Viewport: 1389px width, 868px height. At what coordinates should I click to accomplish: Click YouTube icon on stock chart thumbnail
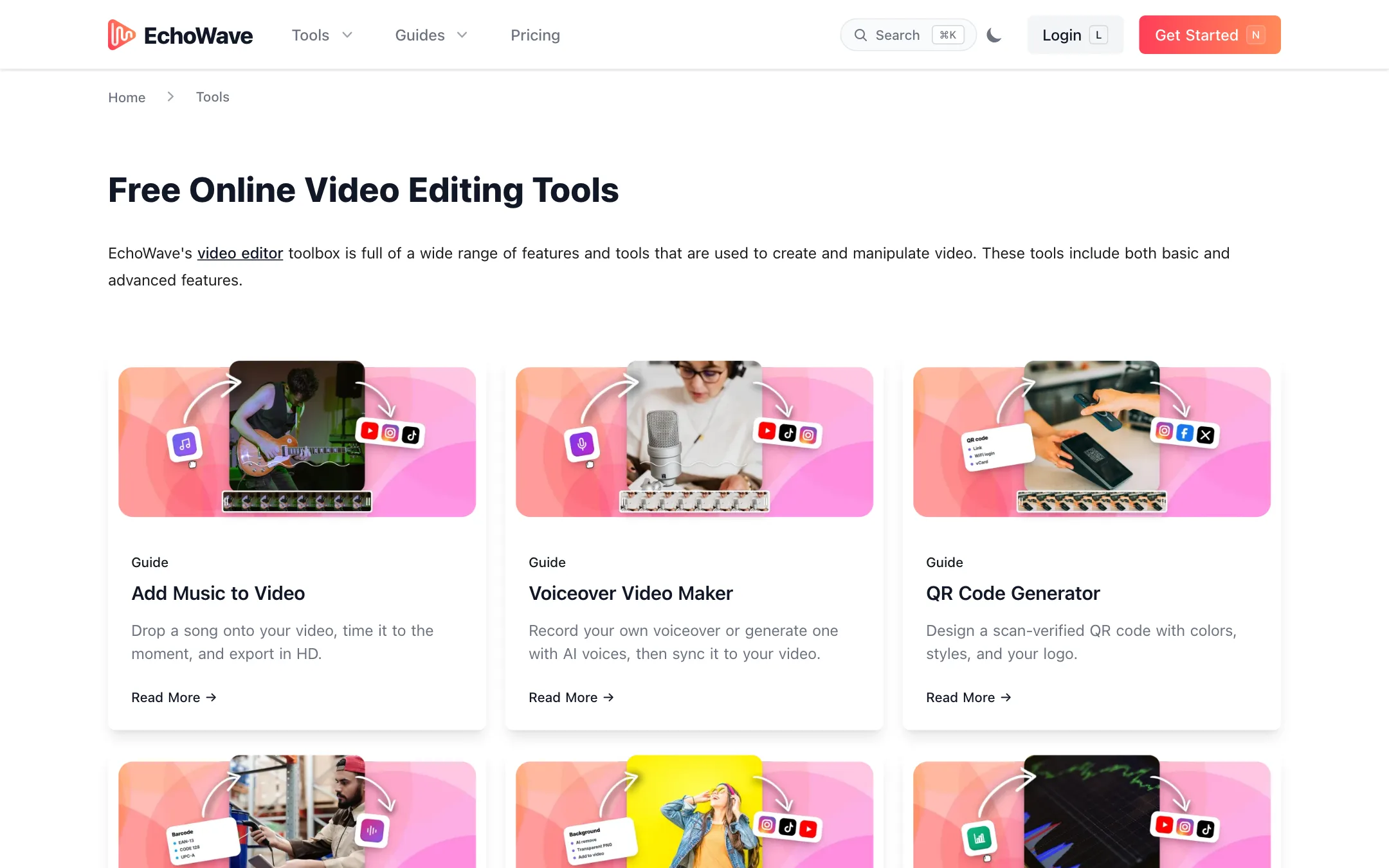click(1164, 825)
